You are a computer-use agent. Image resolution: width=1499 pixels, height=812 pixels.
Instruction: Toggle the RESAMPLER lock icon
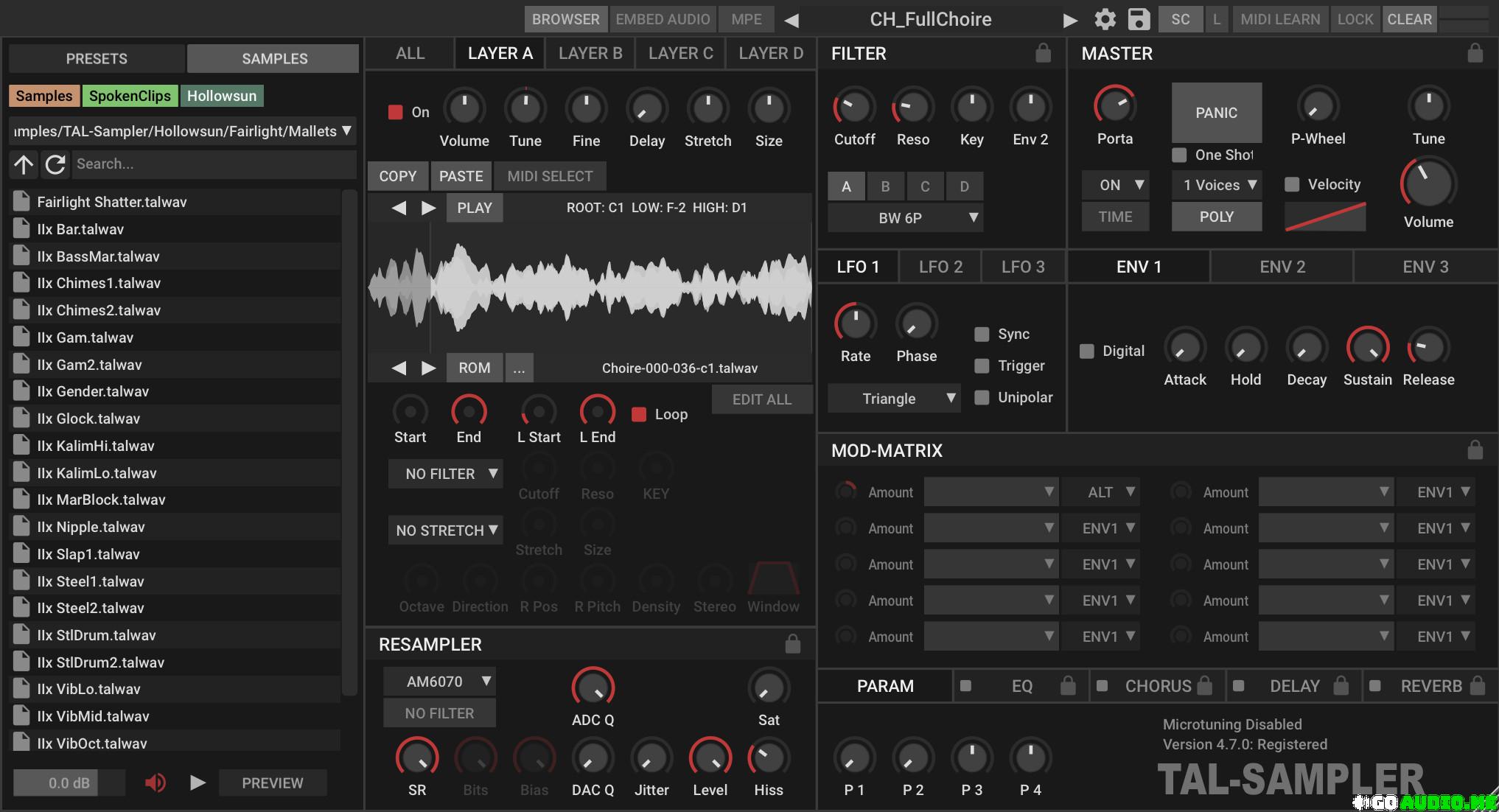[x=792, y=644]
